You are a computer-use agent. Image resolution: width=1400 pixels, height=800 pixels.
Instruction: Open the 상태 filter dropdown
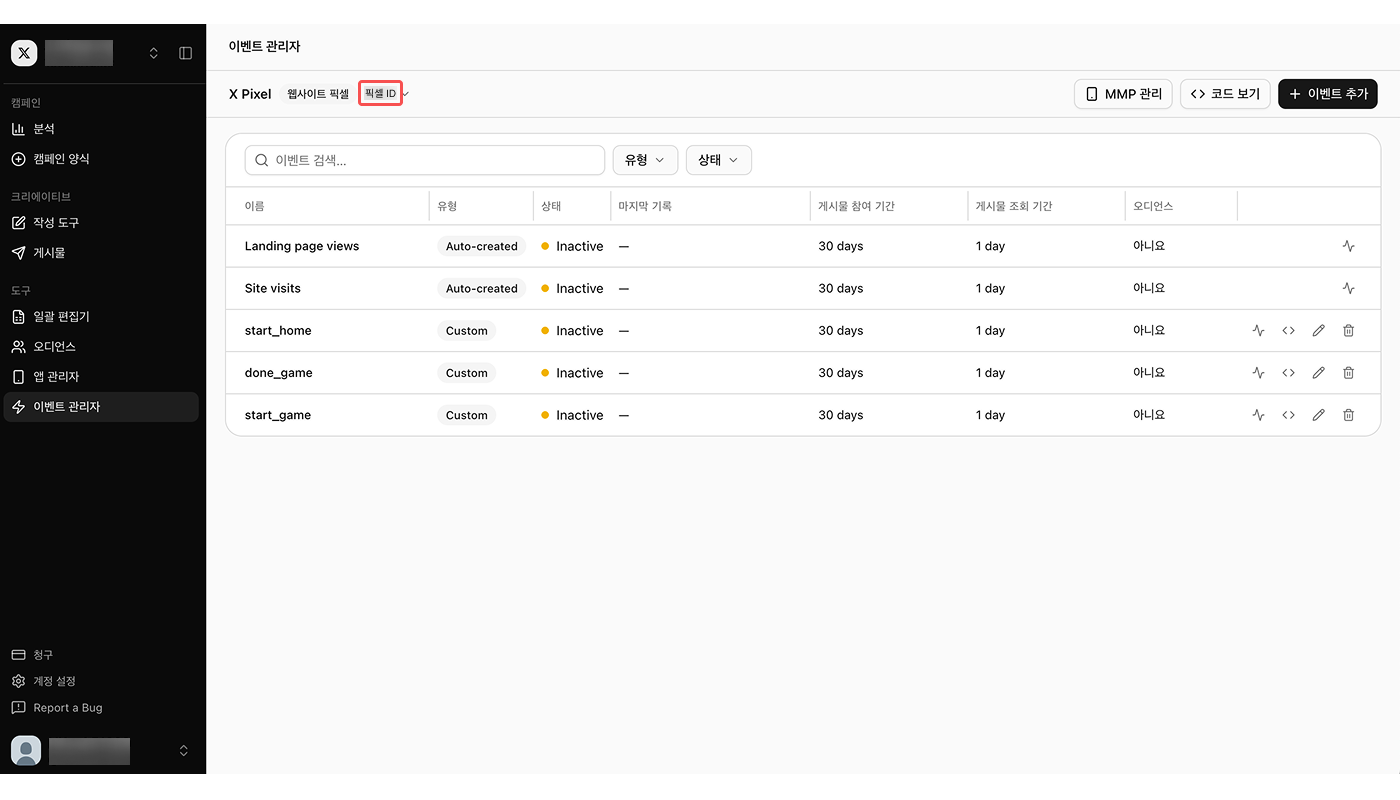[718, 160]
